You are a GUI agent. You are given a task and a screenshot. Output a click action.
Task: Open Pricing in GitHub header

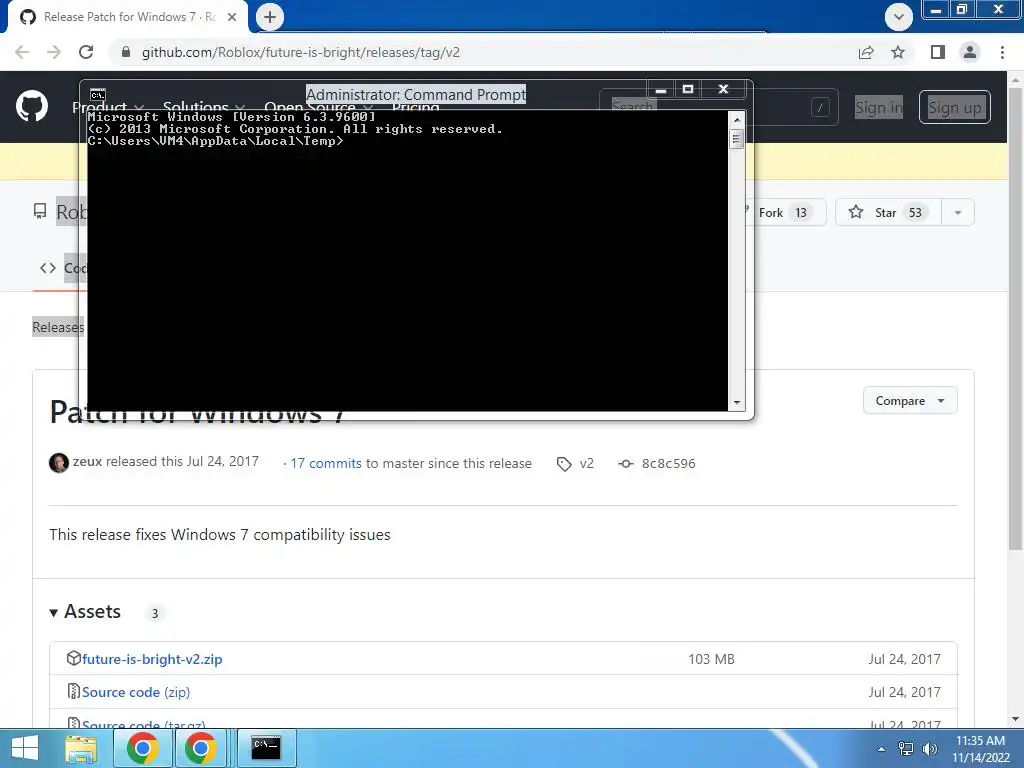[415, 106]
